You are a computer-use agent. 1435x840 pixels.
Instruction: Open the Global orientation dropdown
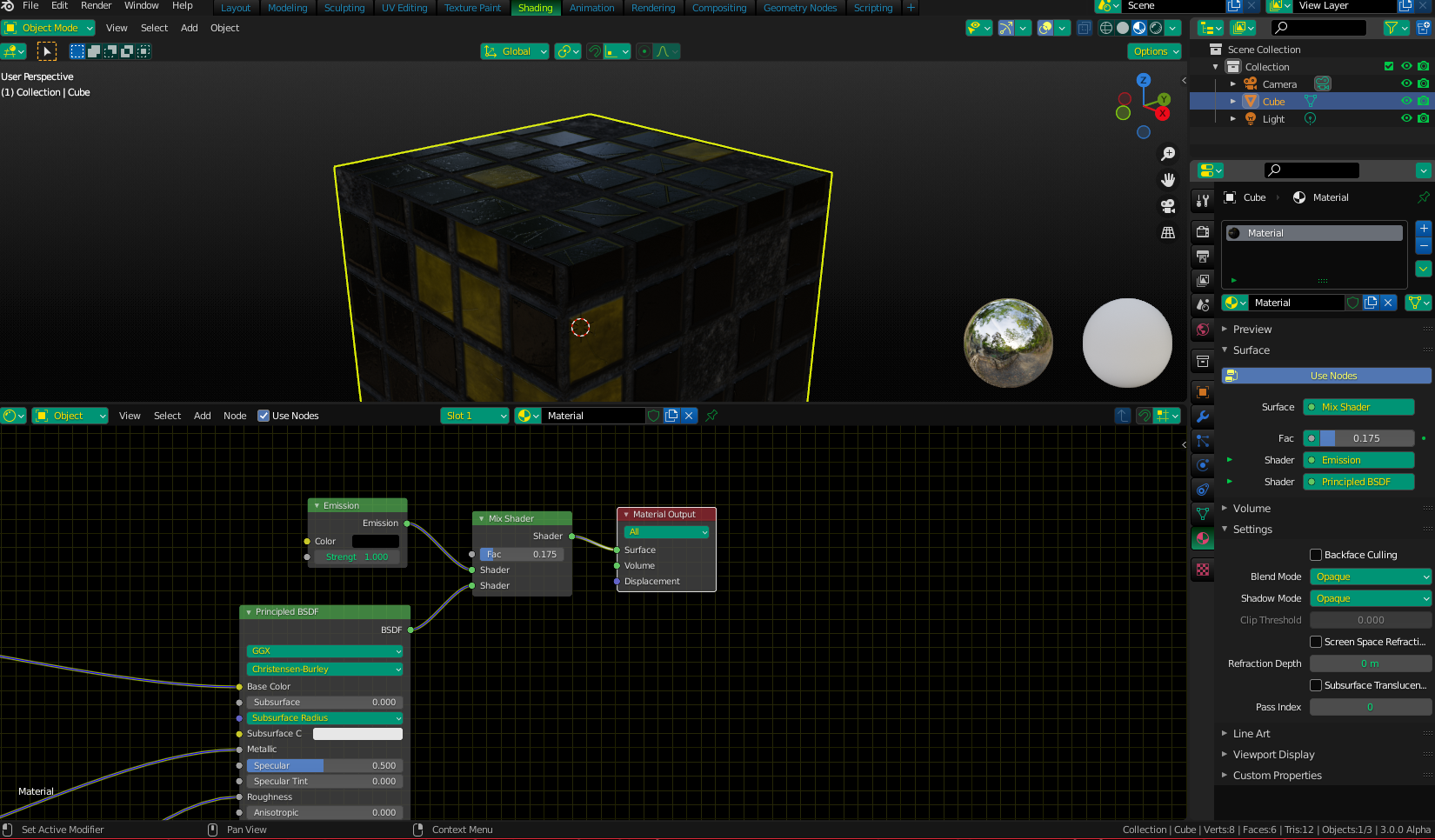(515, 51)
